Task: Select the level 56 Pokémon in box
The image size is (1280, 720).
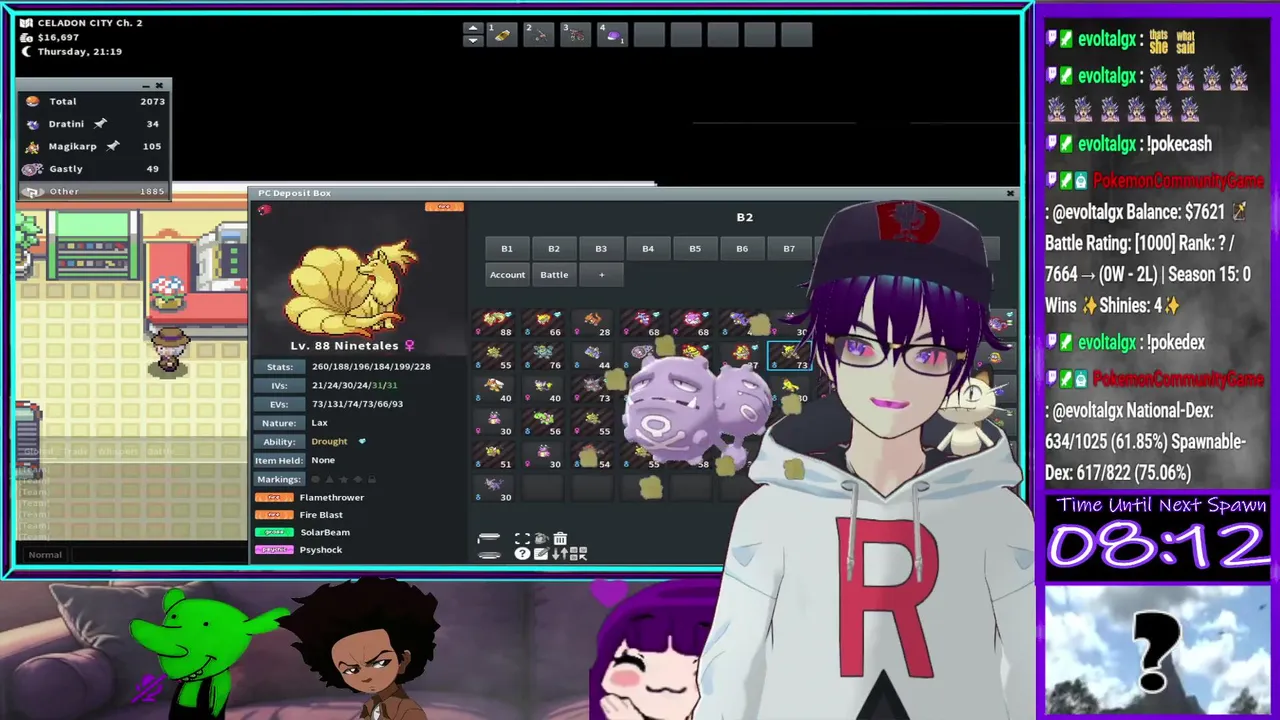Action: click(x=545, y=423)
